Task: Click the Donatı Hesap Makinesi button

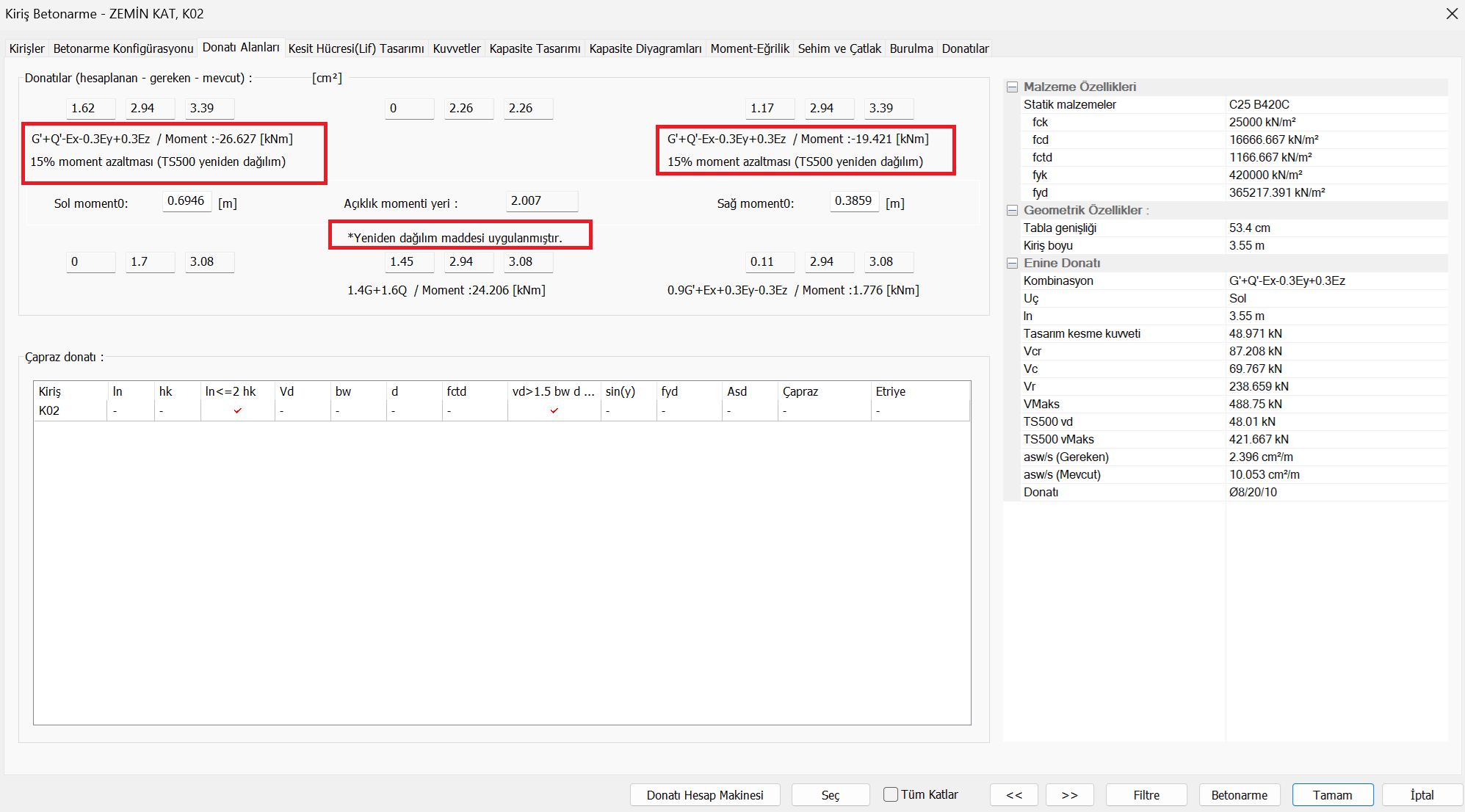Action: (705, 795)
